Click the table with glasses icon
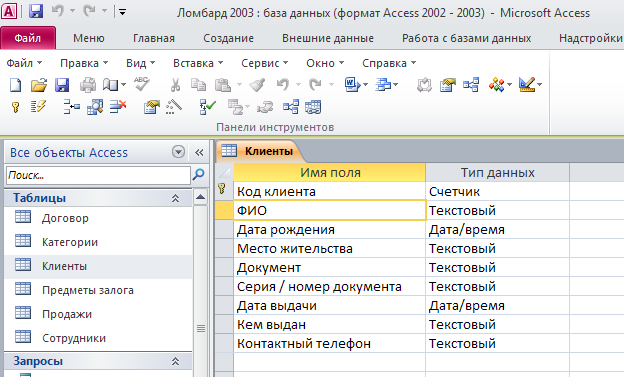 click(x=313, y=107)
